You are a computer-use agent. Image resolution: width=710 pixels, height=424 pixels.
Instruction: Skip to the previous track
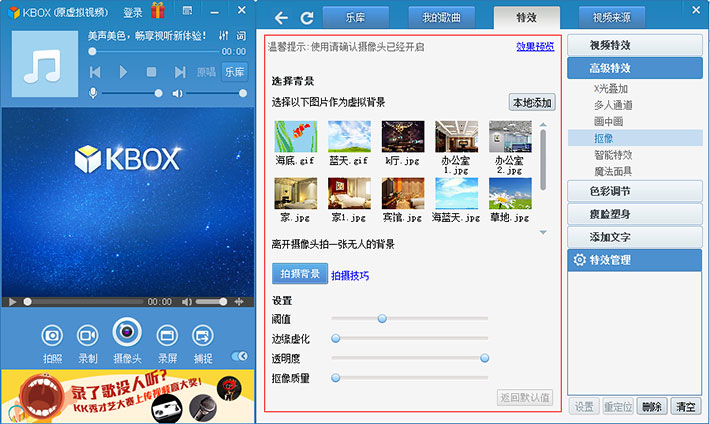[x=95, y=72]
